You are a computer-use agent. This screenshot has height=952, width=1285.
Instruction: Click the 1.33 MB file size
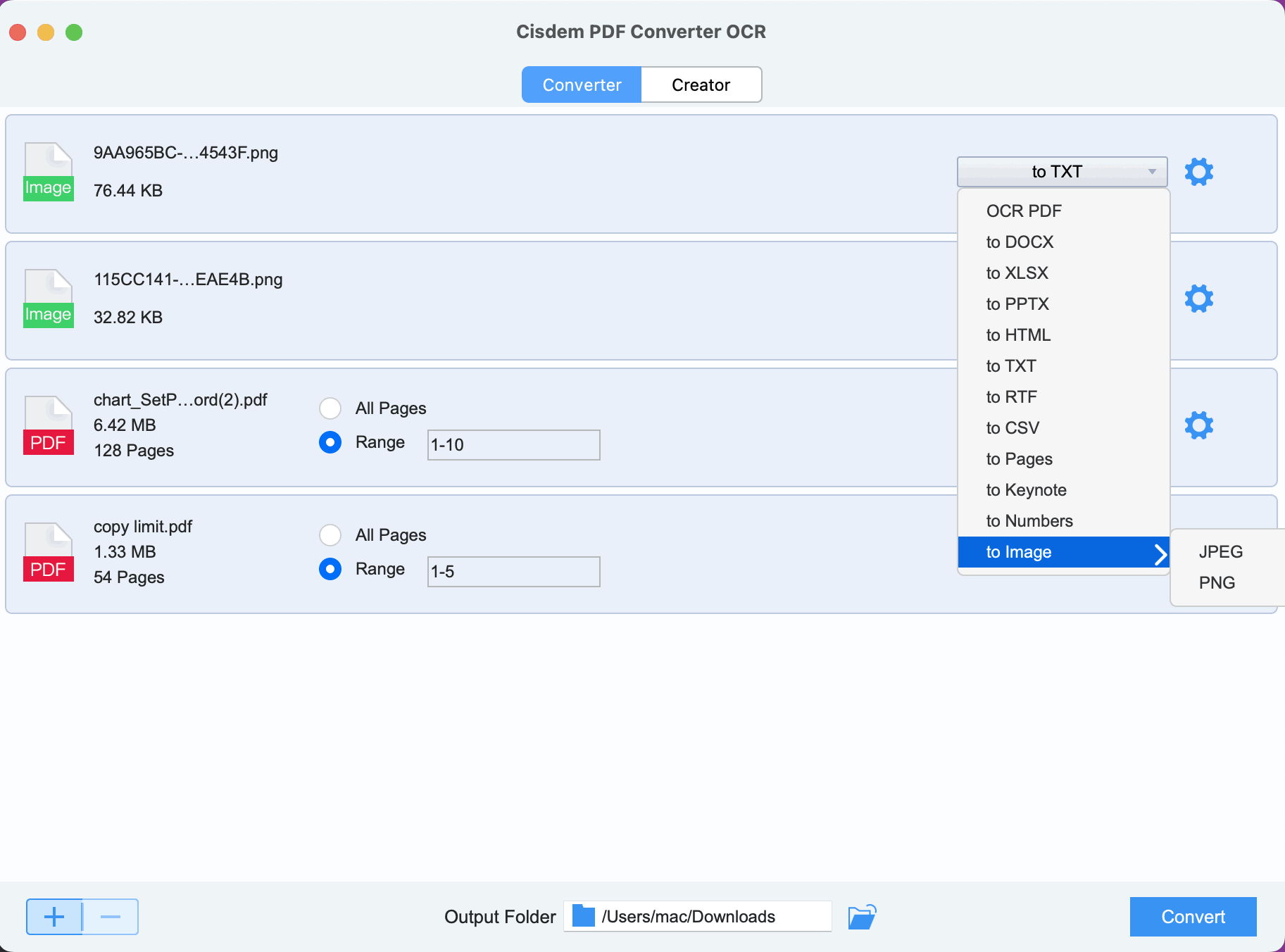125,552
